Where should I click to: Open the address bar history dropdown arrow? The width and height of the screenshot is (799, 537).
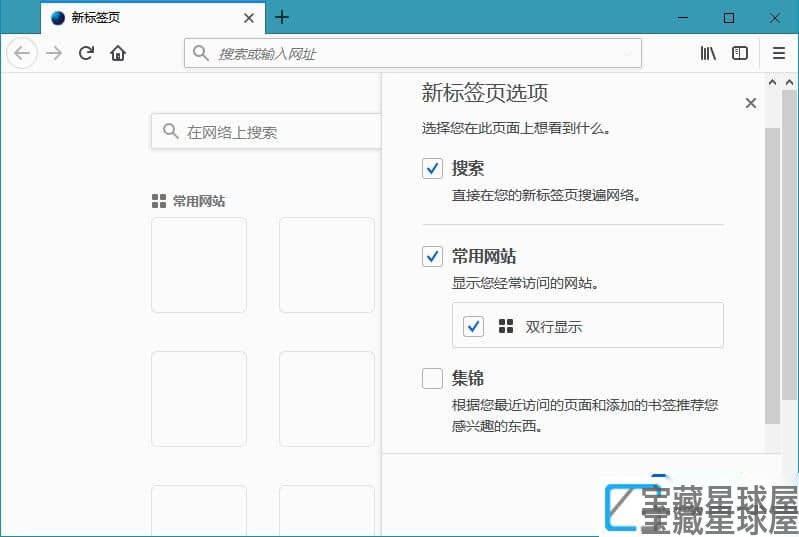pos(628,53)
